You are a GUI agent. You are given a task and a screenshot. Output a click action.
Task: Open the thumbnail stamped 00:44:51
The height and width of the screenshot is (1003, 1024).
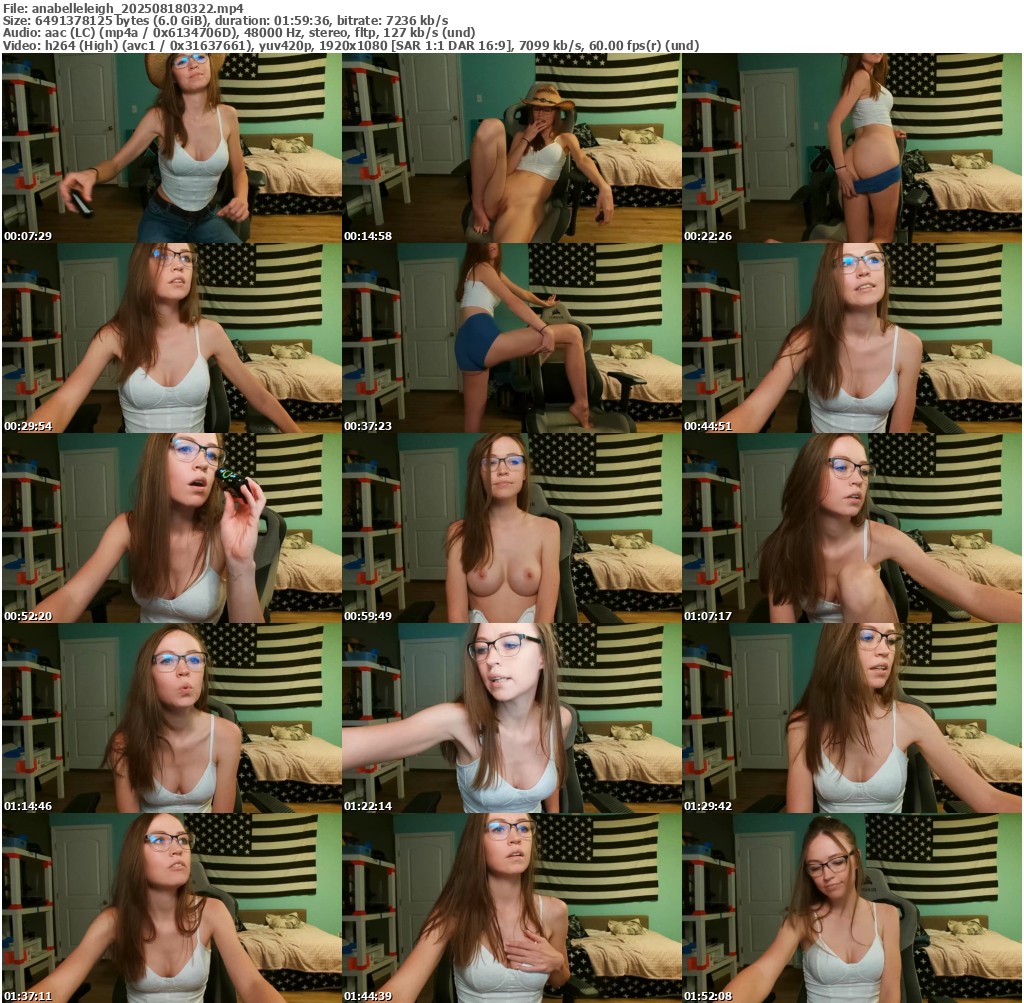click(852, 338)
